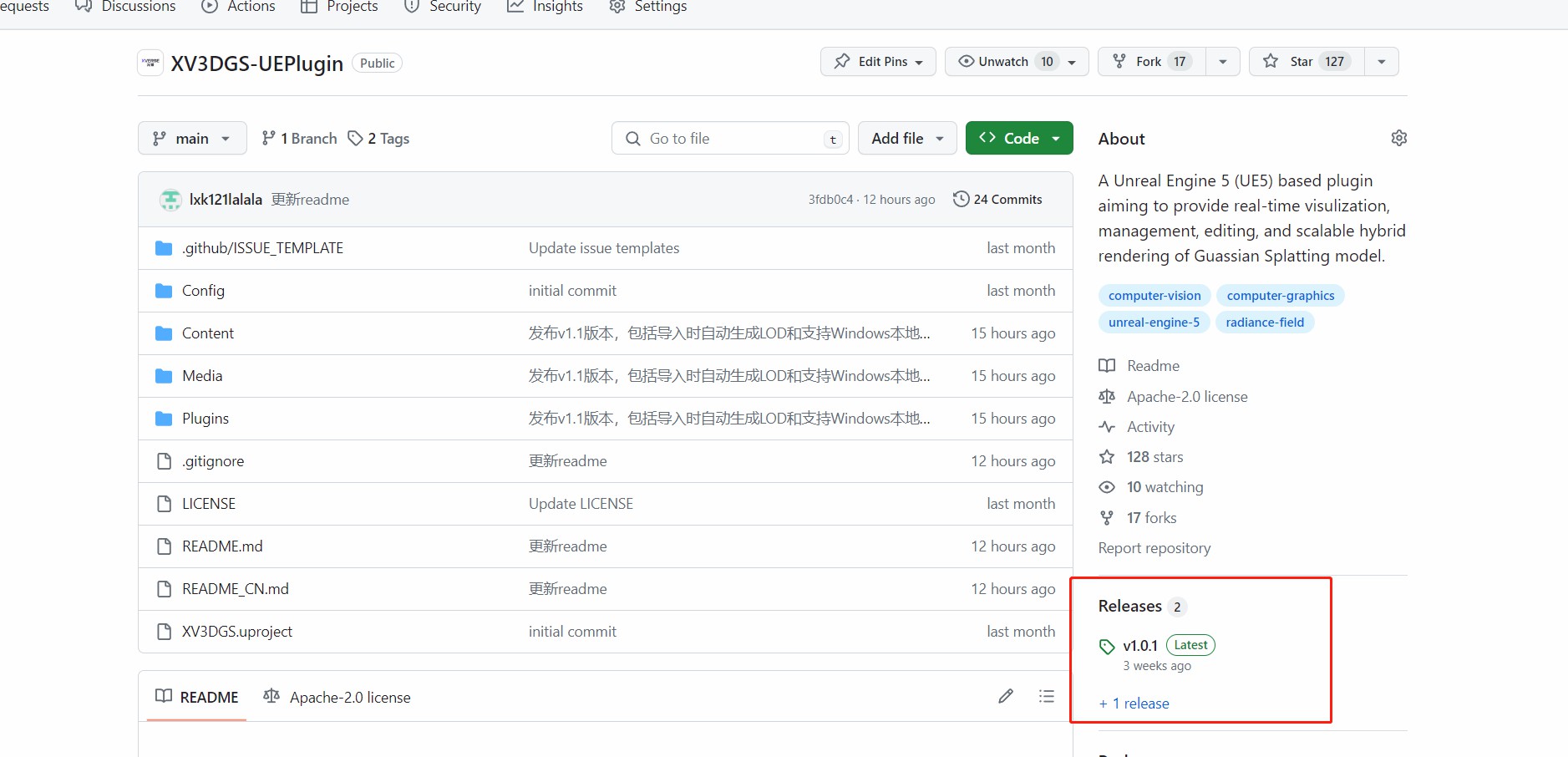
Task: Click the Plugins folder icon
Action: 164,419
